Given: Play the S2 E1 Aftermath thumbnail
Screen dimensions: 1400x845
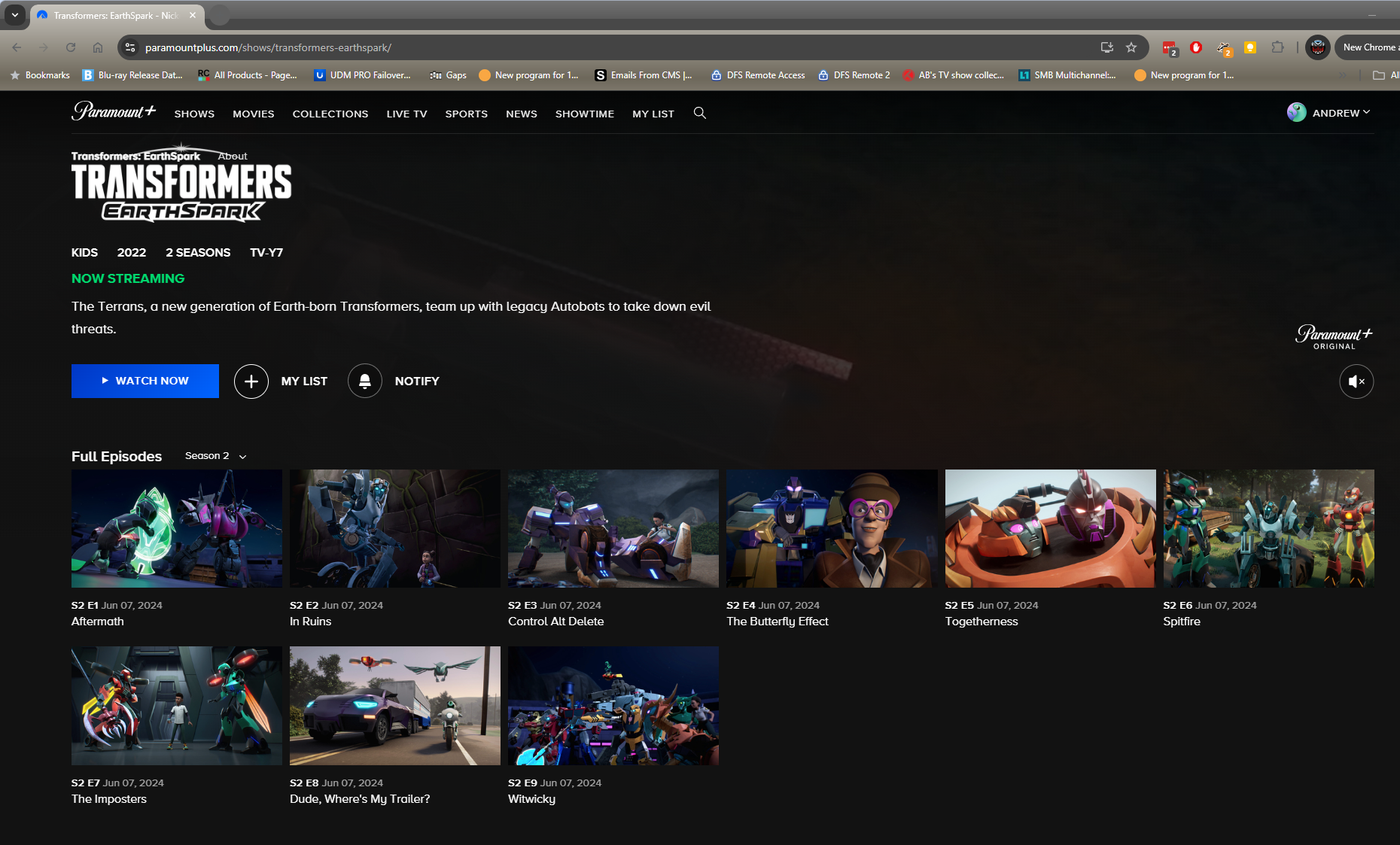Looking at the screenshot, I should [177, 529].
